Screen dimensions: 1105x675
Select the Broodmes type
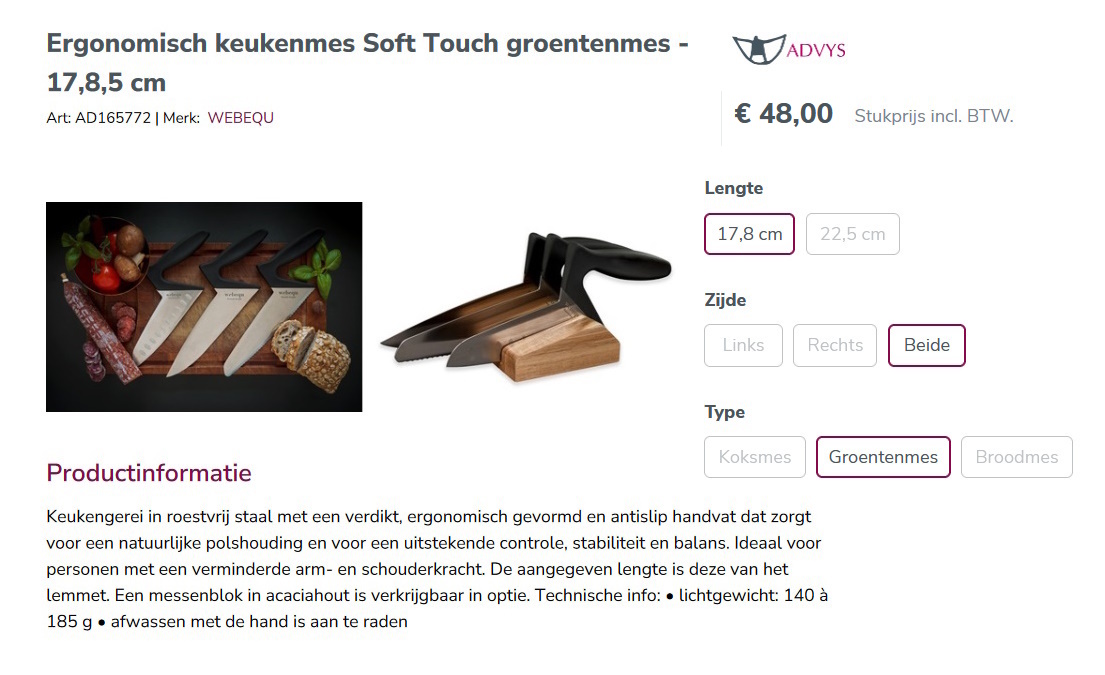coord(1016,457)
